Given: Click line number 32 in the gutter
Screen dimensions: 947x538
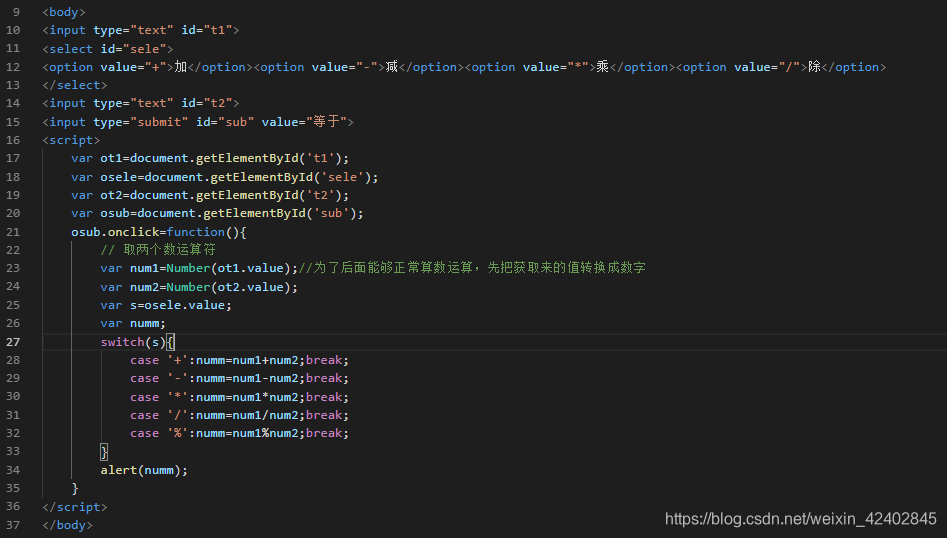Looking at the screenshot, I should 13,433.
